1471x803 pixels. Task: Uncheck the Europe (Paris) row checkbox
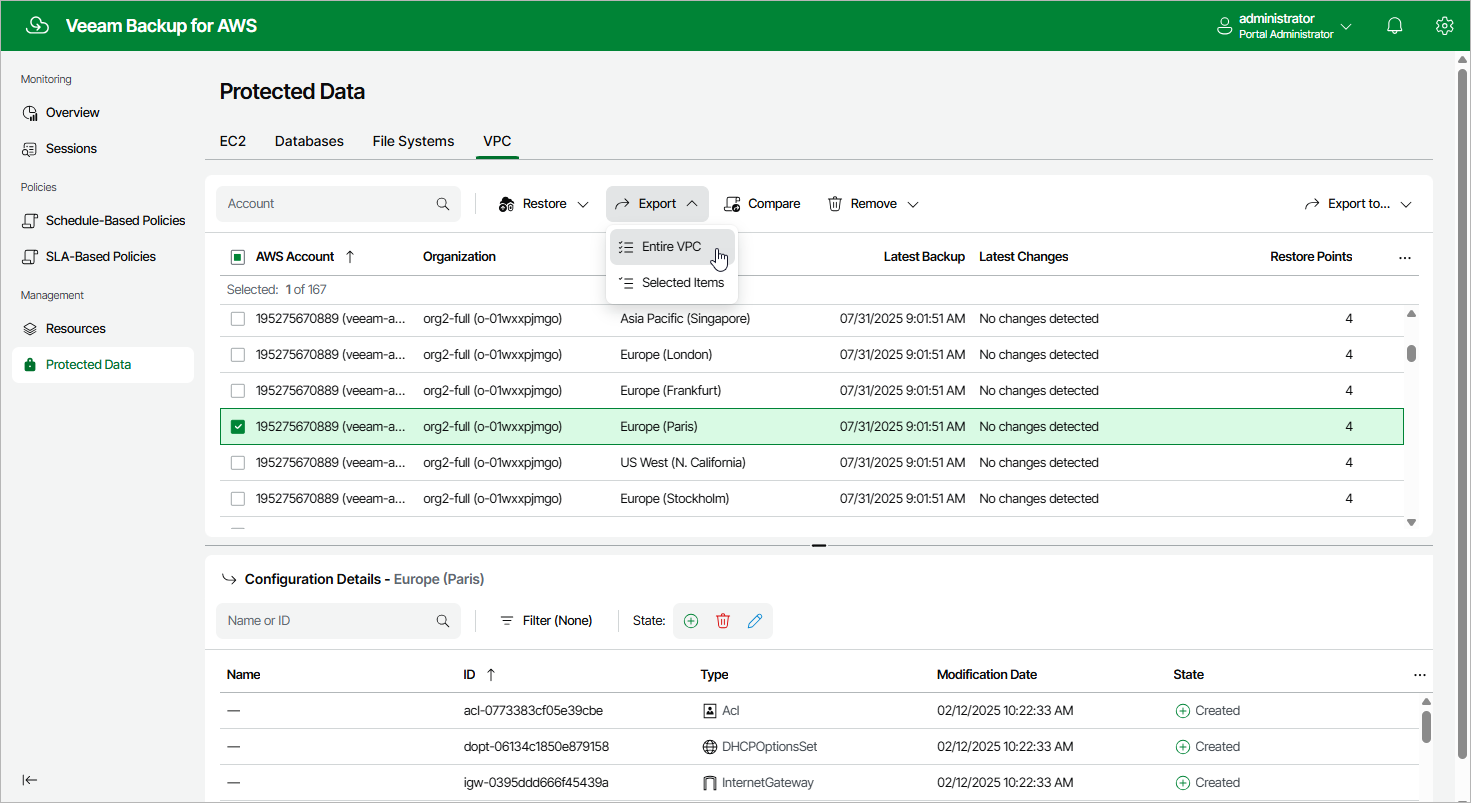238,427
